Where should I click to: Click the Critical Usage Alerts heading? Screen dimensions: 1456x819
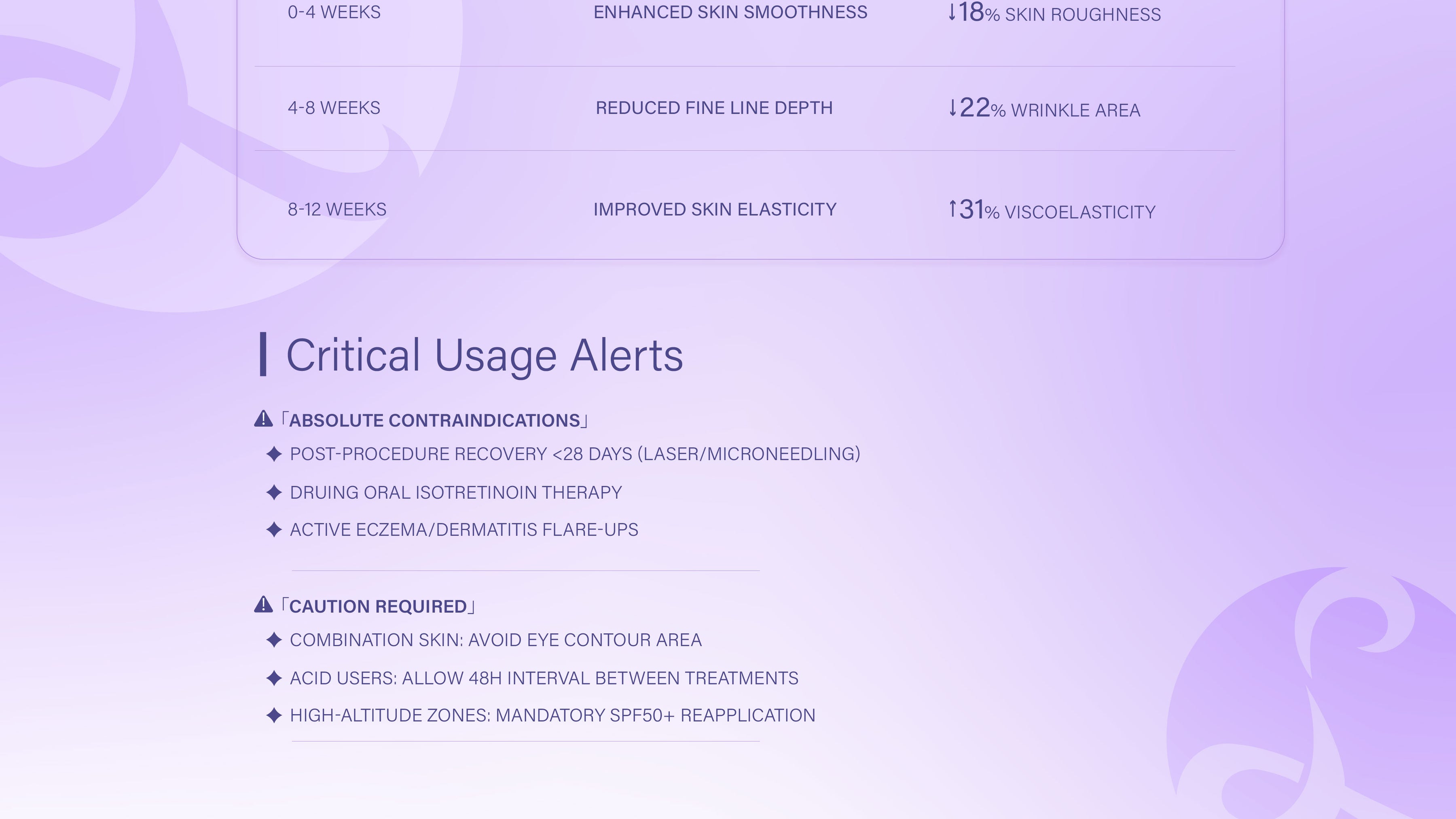pyautogui.click(x=485, y=355)
